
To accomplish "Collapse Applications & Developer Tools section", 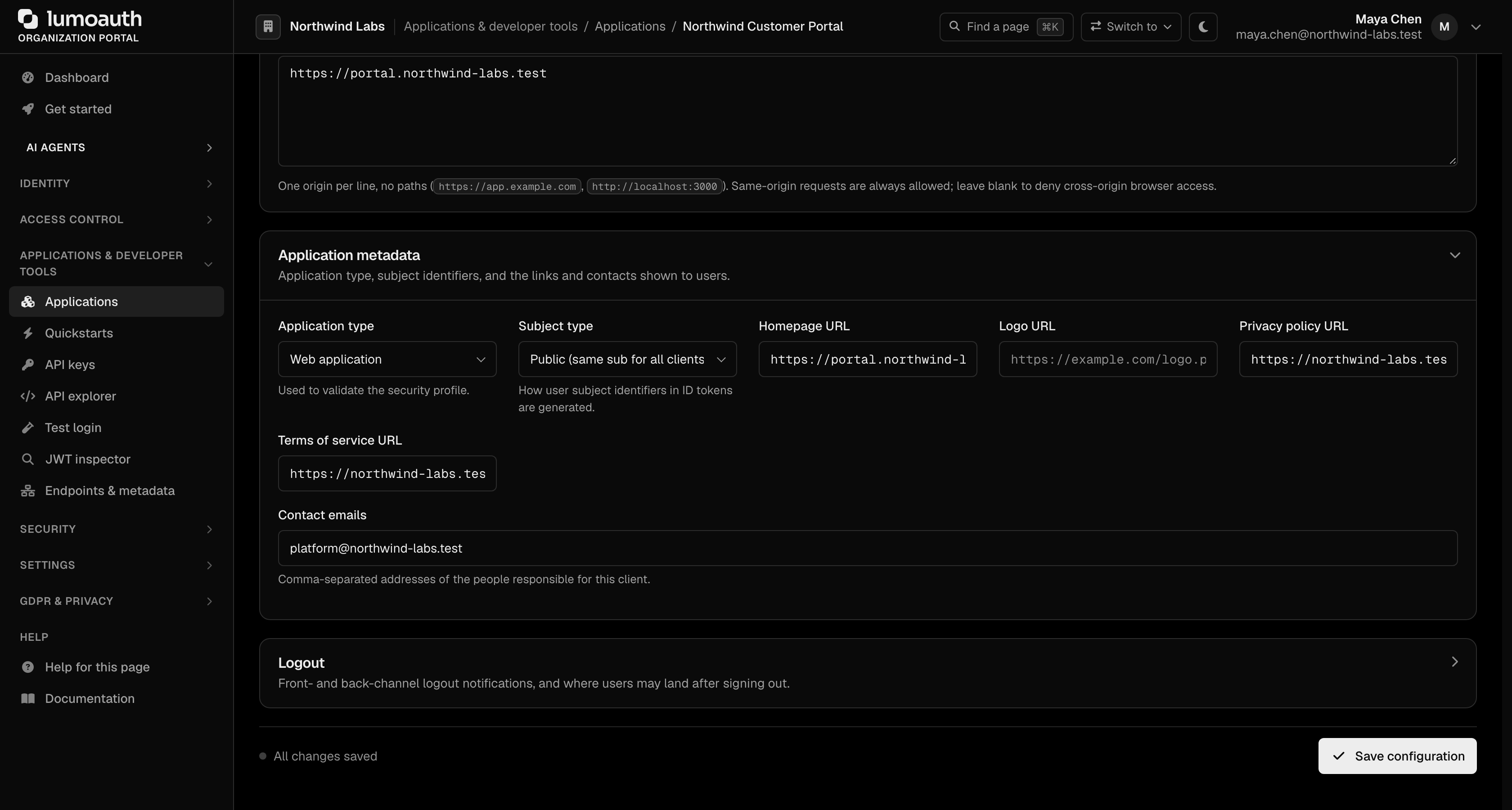I will click(116, 264).
